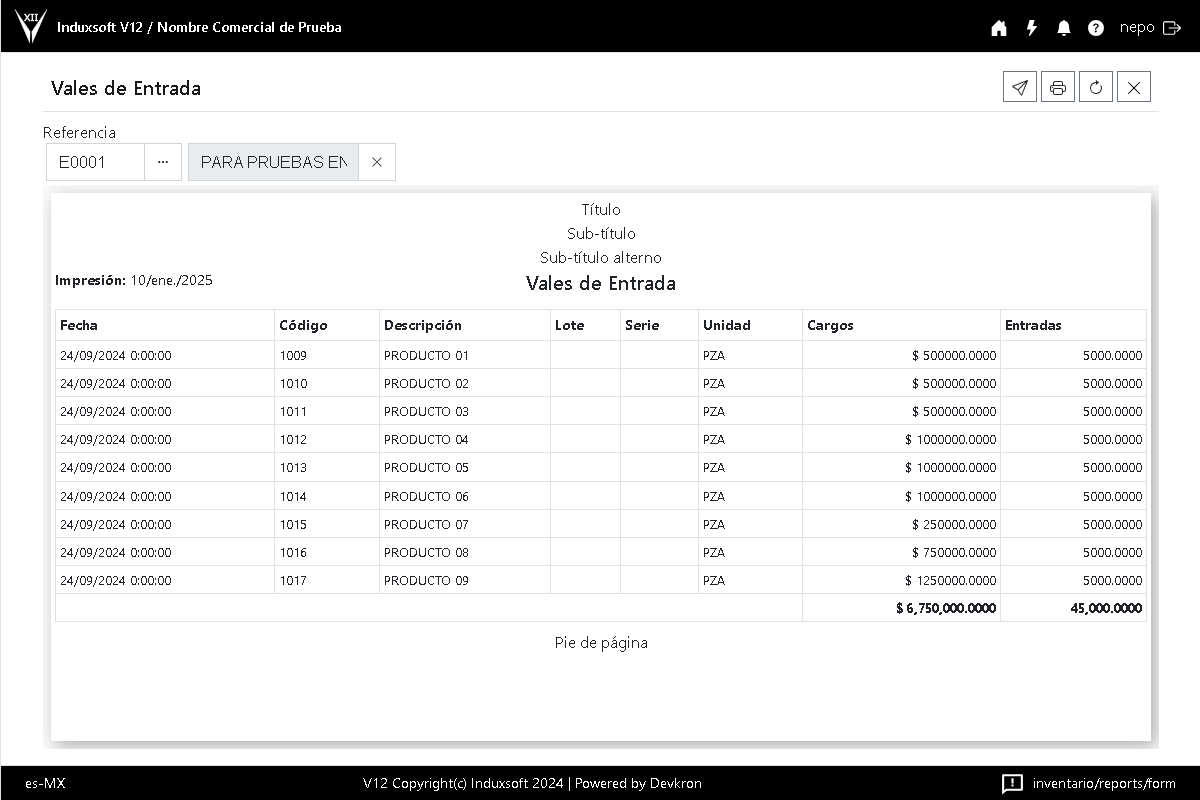Click the es-MX language label
Screen dimensions: 1200x800
point(45,783)
